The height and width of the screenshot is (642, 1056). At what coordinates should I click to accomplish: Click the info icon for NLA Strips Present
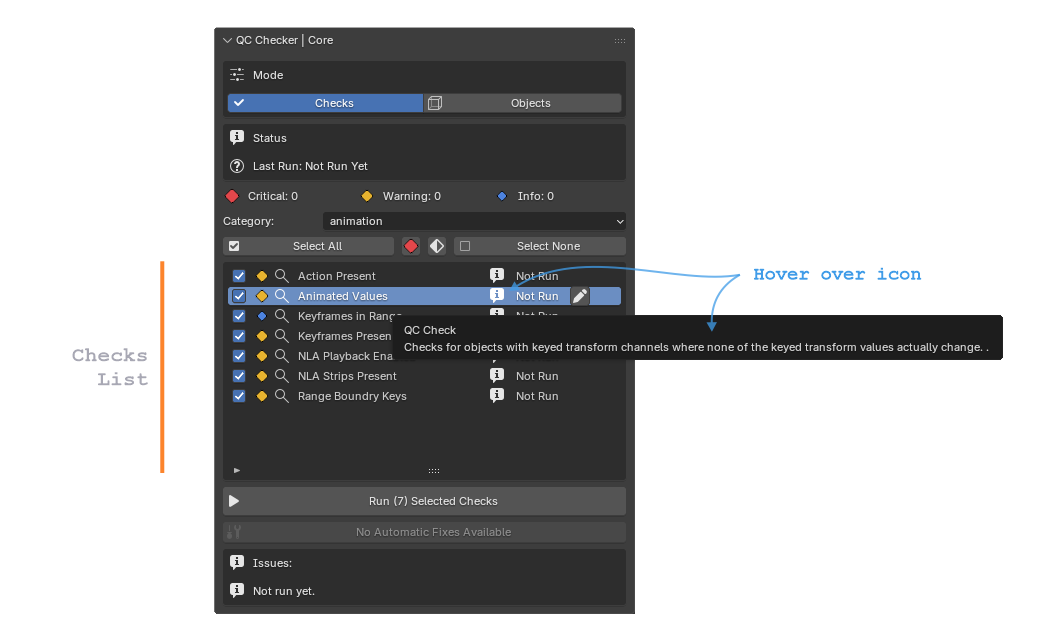coord(496,375)
